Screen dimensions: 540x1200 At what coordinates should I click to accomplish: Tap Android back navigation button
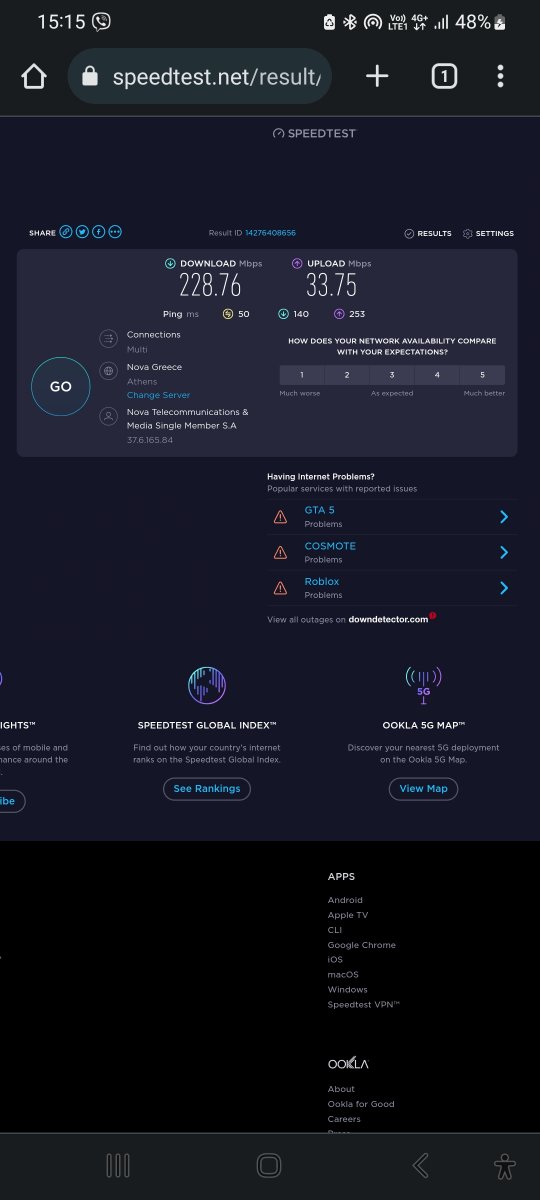point(421,1165)
